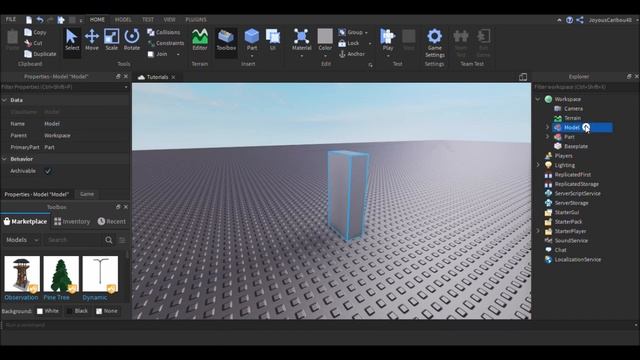Open the UI insert tool
640x360 pixels.
click(x=273, y=40)
